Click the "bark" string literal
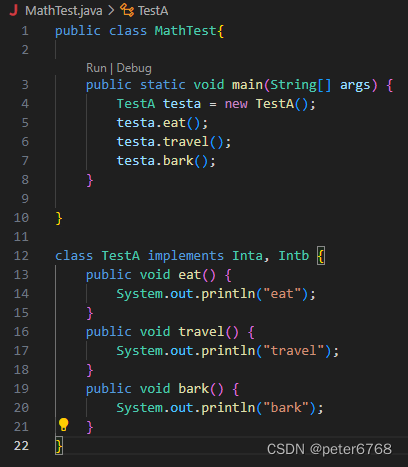Image resolution: width=408 pixels, height=467 pixels. click(x=286, y=408)
